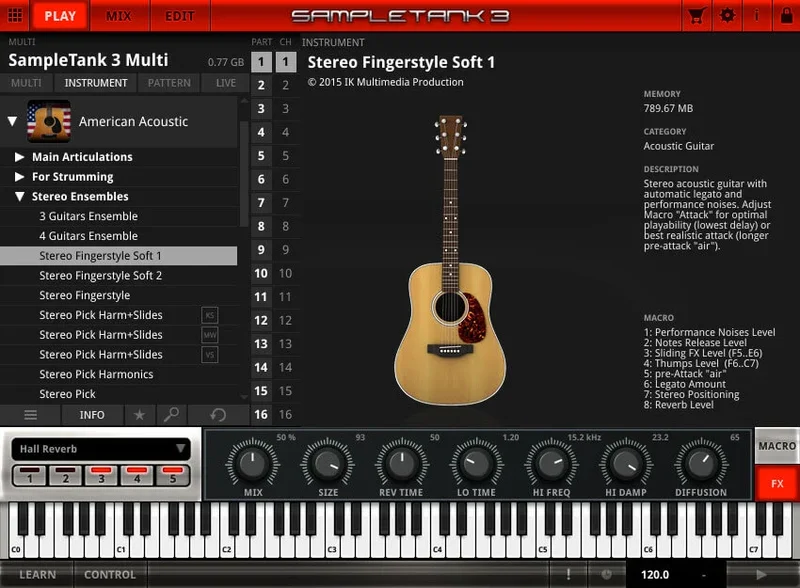Adjust the HI DAMP knob
Screen dimensions: 800x588
point(626,463)
